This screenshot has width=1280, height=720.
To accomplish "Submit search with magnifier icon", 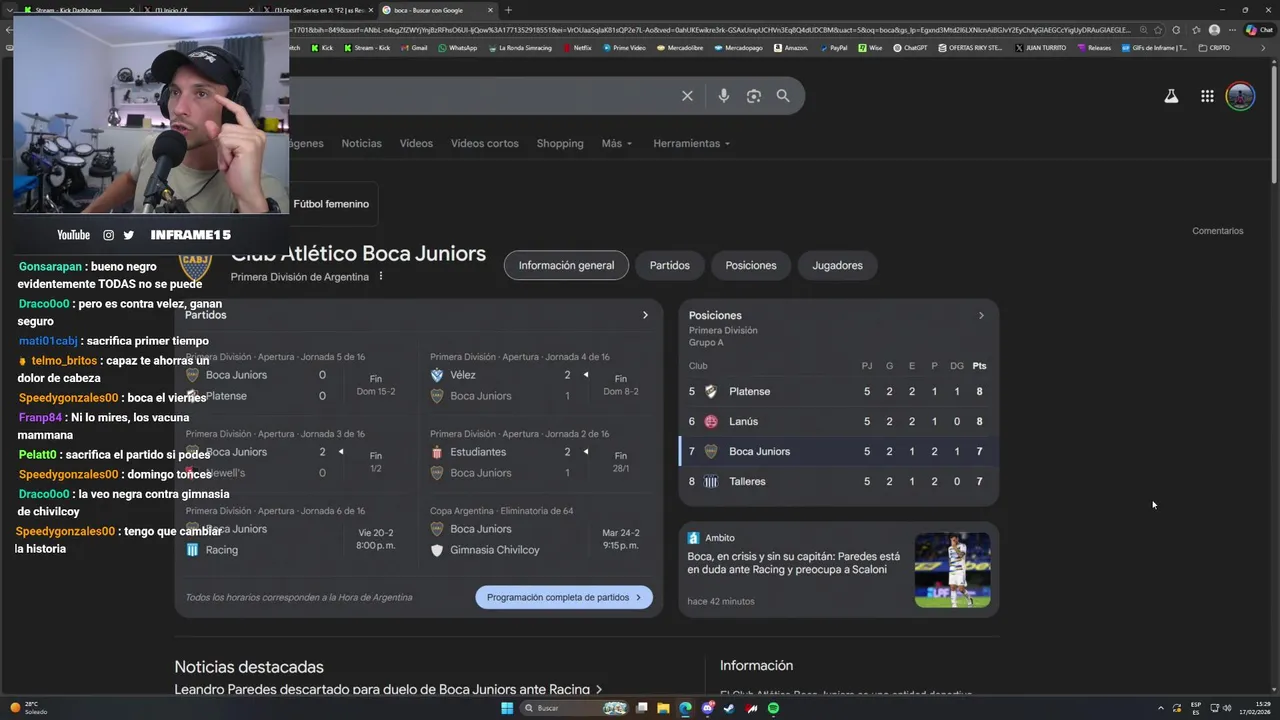I will tap(783, 96).
